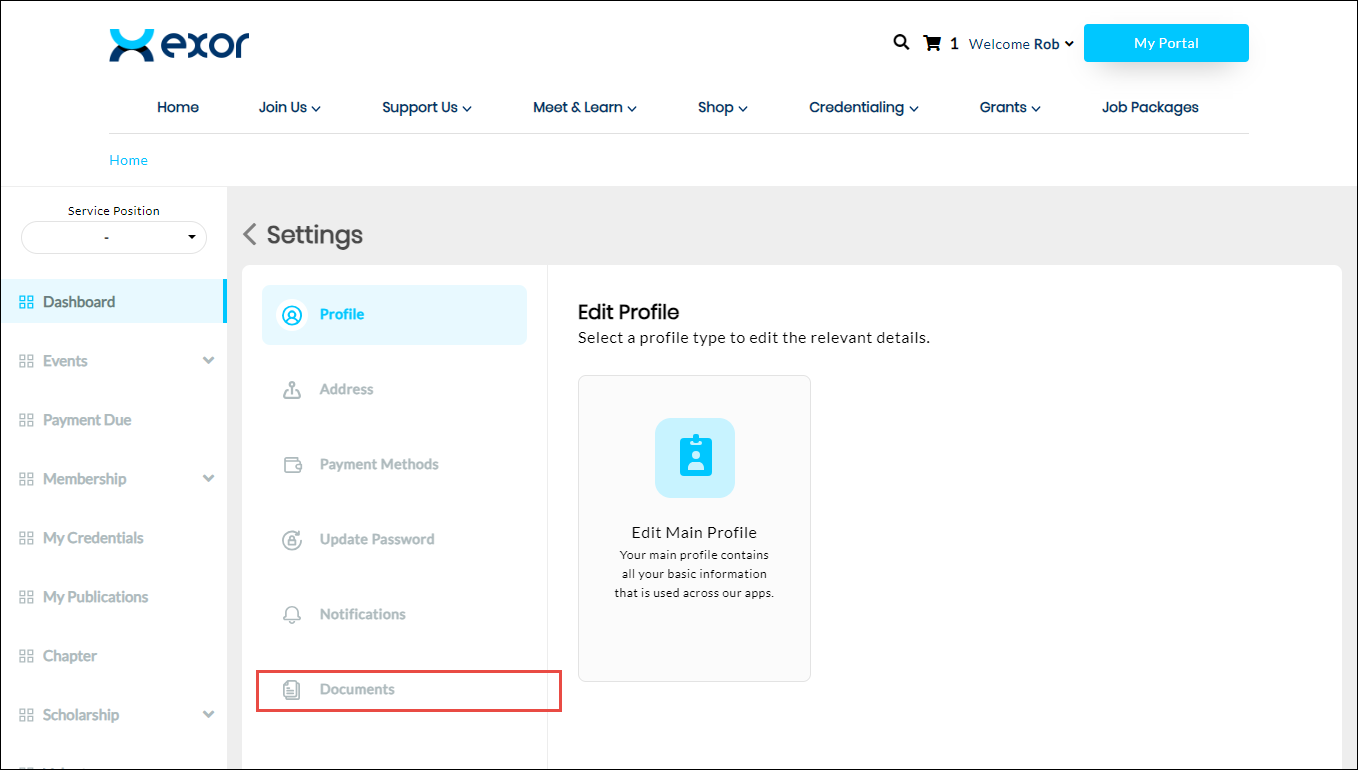This screenshot has width=1358, height=770.
Task: Click the Notifications bell icon
Action: pos(292,615)
